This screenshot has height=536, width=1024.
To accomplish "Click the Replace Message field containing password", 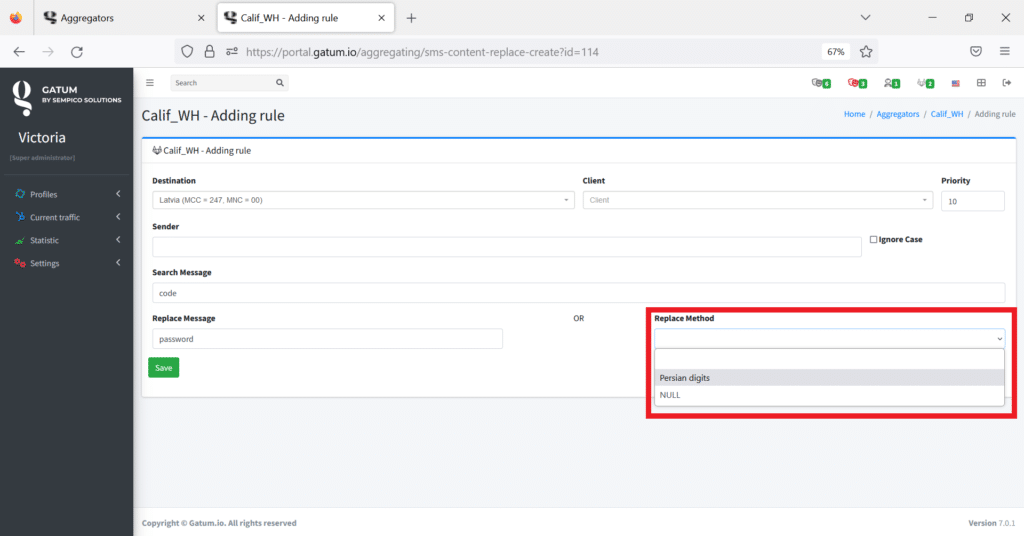I will pyautogui.click(x=327, y=339).
